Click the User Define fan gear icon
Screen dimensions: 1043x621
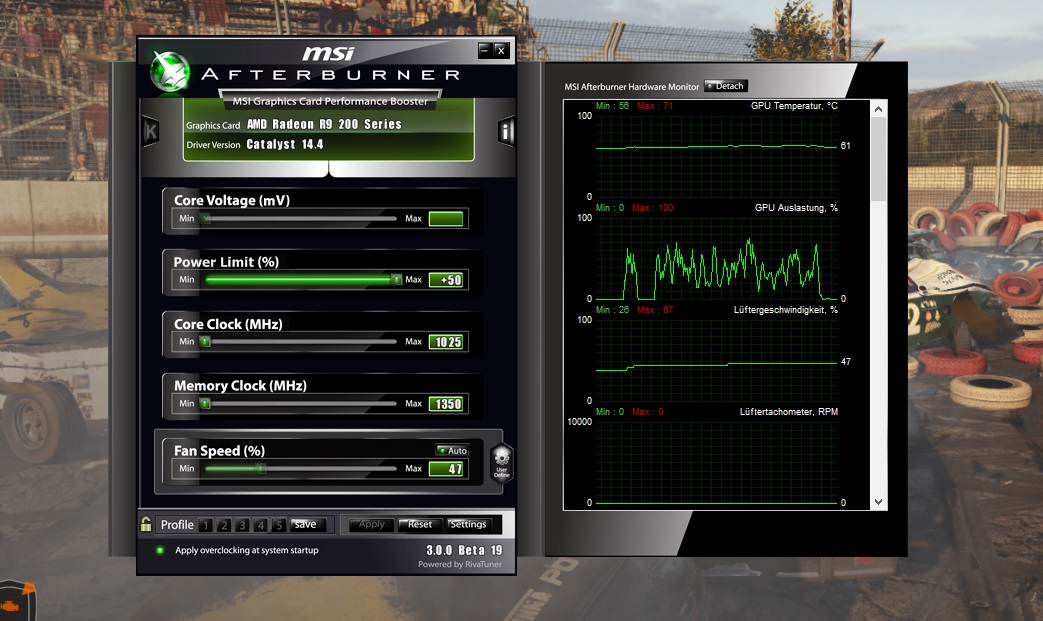[502, 462]
